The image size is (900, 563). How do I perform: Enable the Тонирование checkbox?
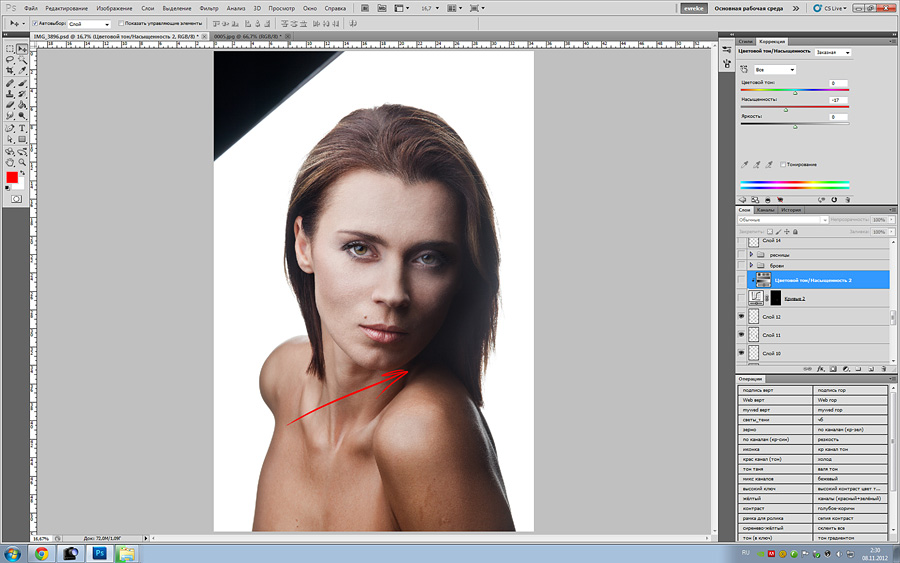[x=783, y=165]
